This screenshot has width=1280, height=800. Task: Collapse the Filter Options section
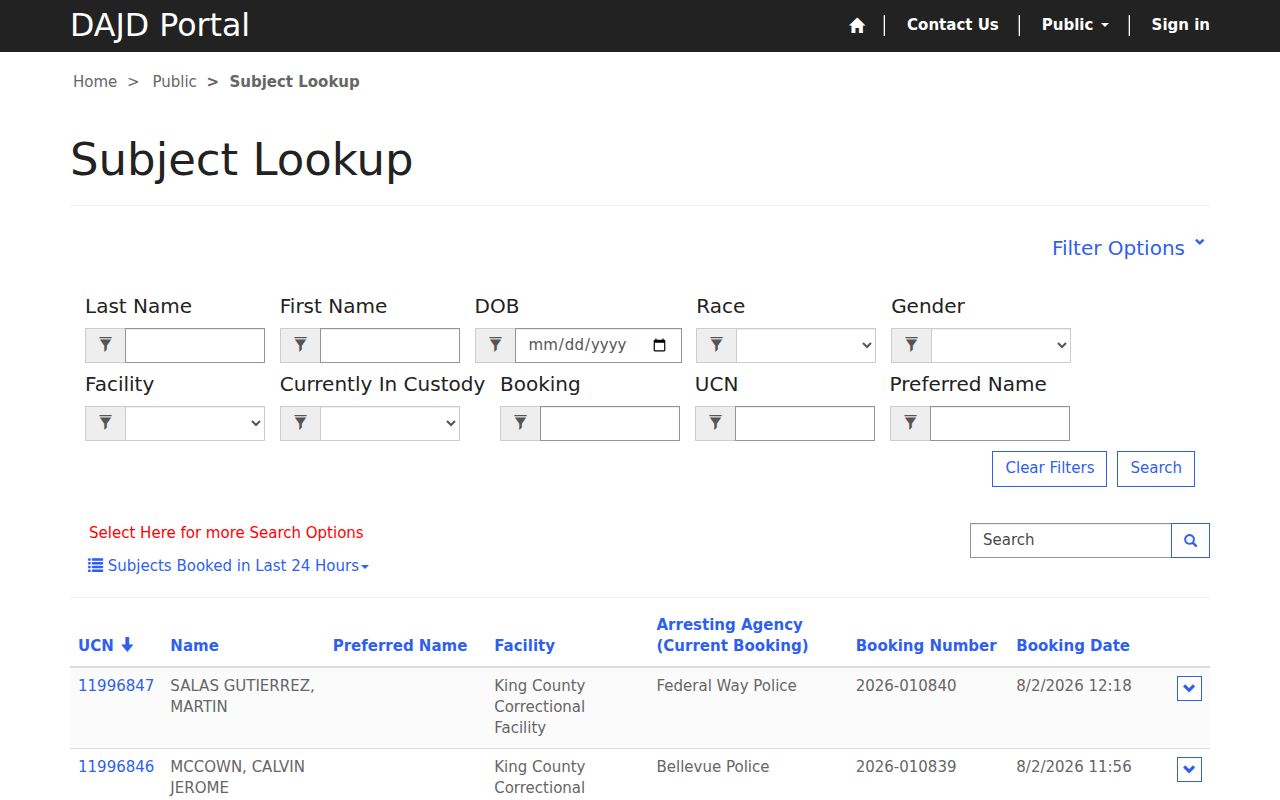tap(1129, 248)
